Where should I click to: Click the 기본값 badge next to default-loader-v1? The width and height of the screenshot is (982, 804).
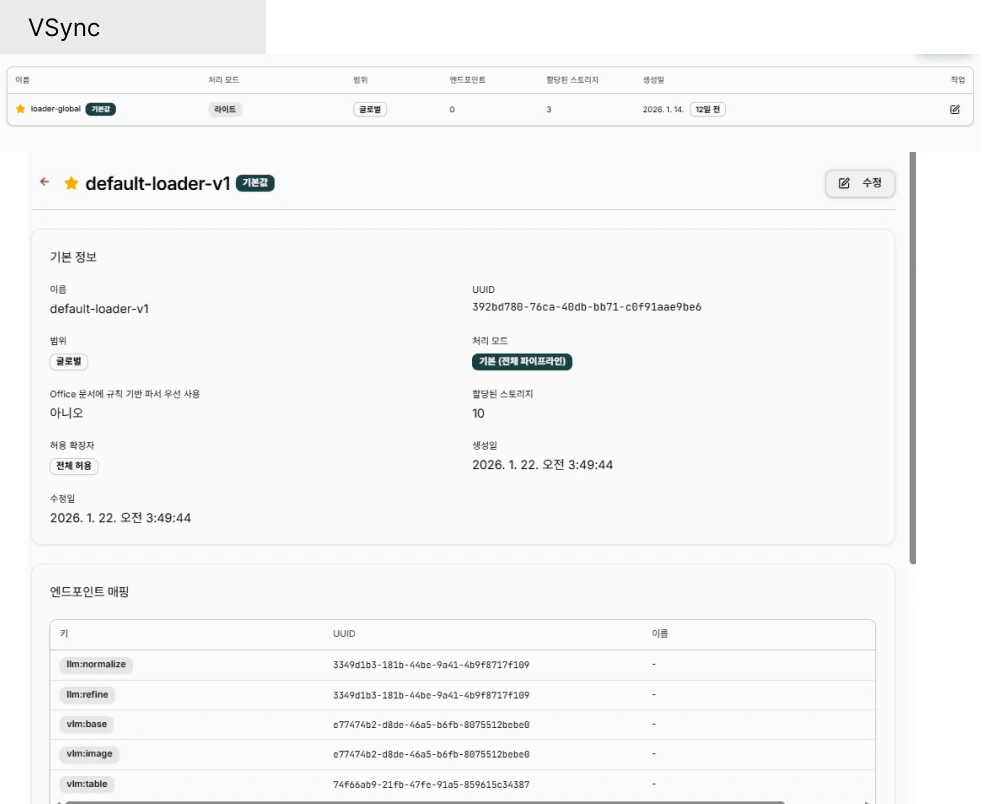(255, 183)
